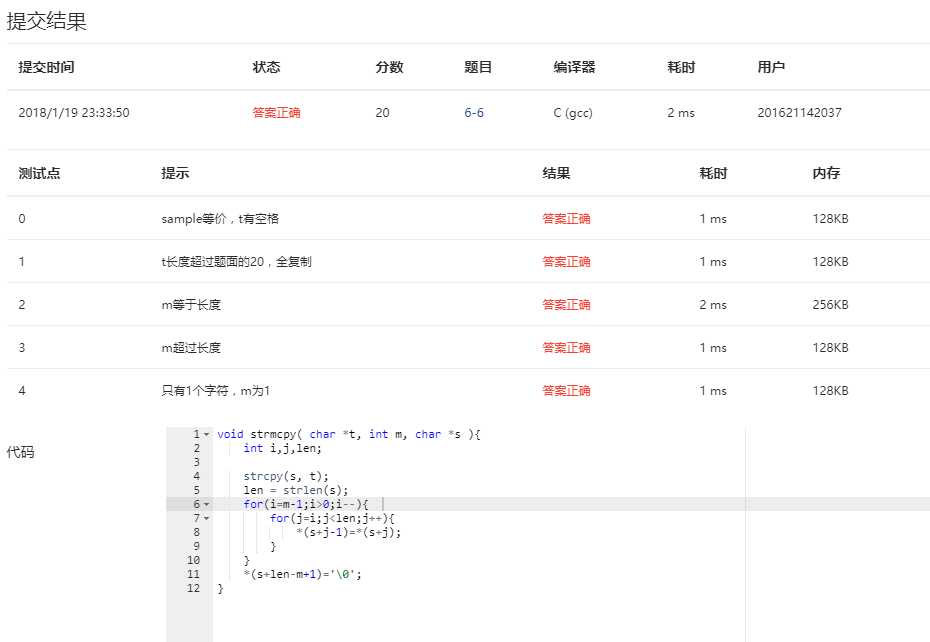Click the 提交时间 column header

pos(46,67)
